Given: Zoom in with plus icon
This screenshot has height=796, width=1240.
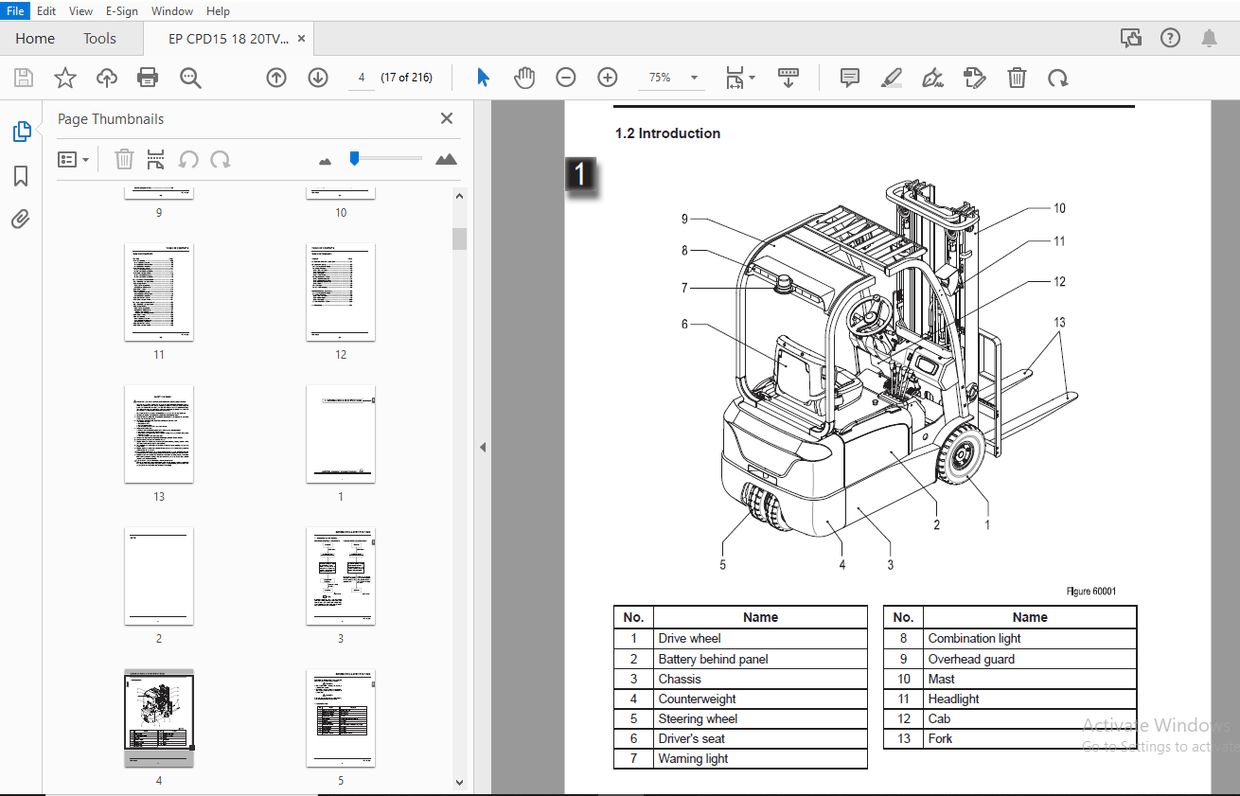Looking at the screenshot, I should (x=607, y=78).
